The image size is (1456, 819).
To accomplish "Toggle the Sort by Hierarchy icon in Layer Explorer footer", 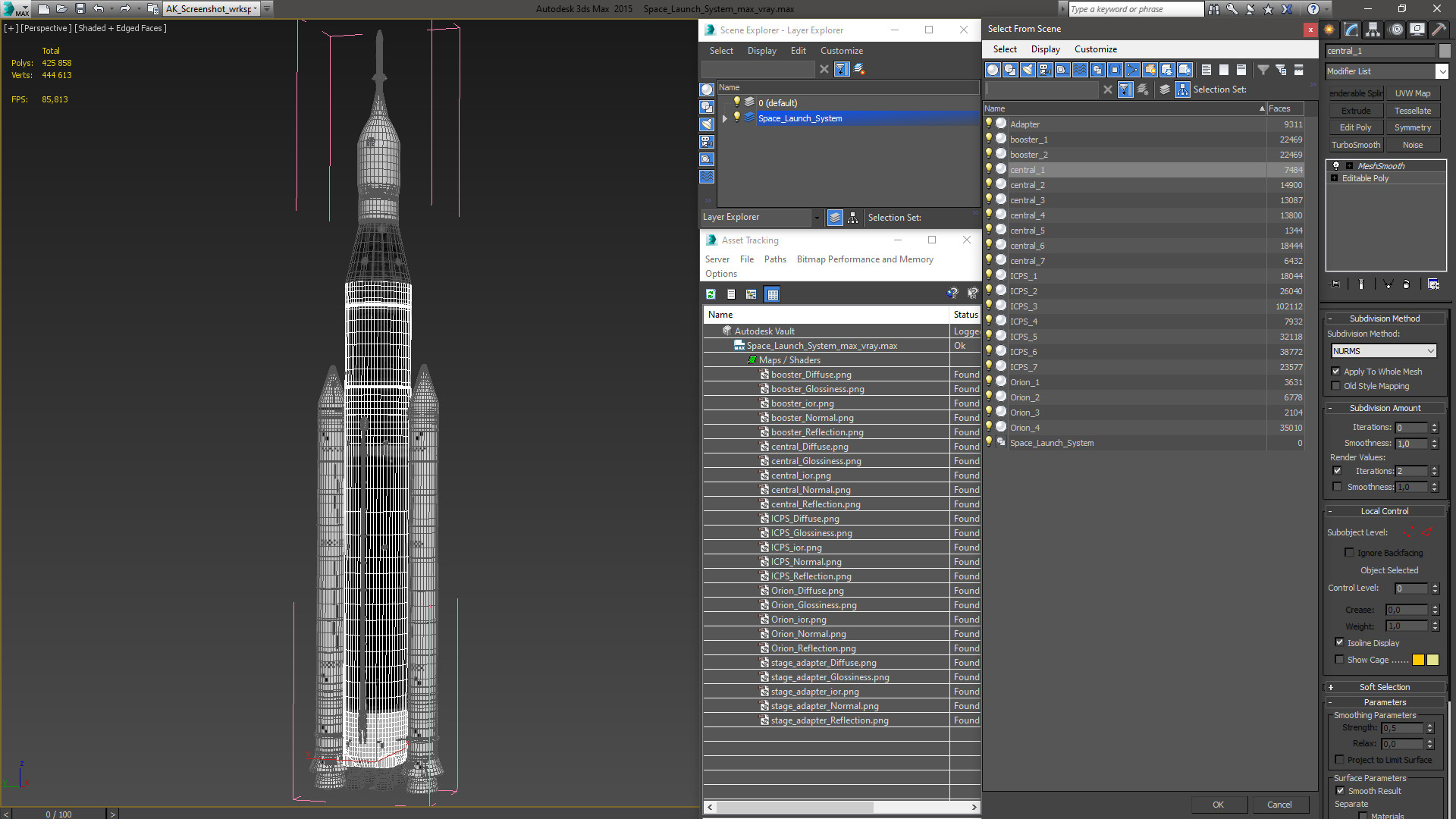I will point(853,218).
